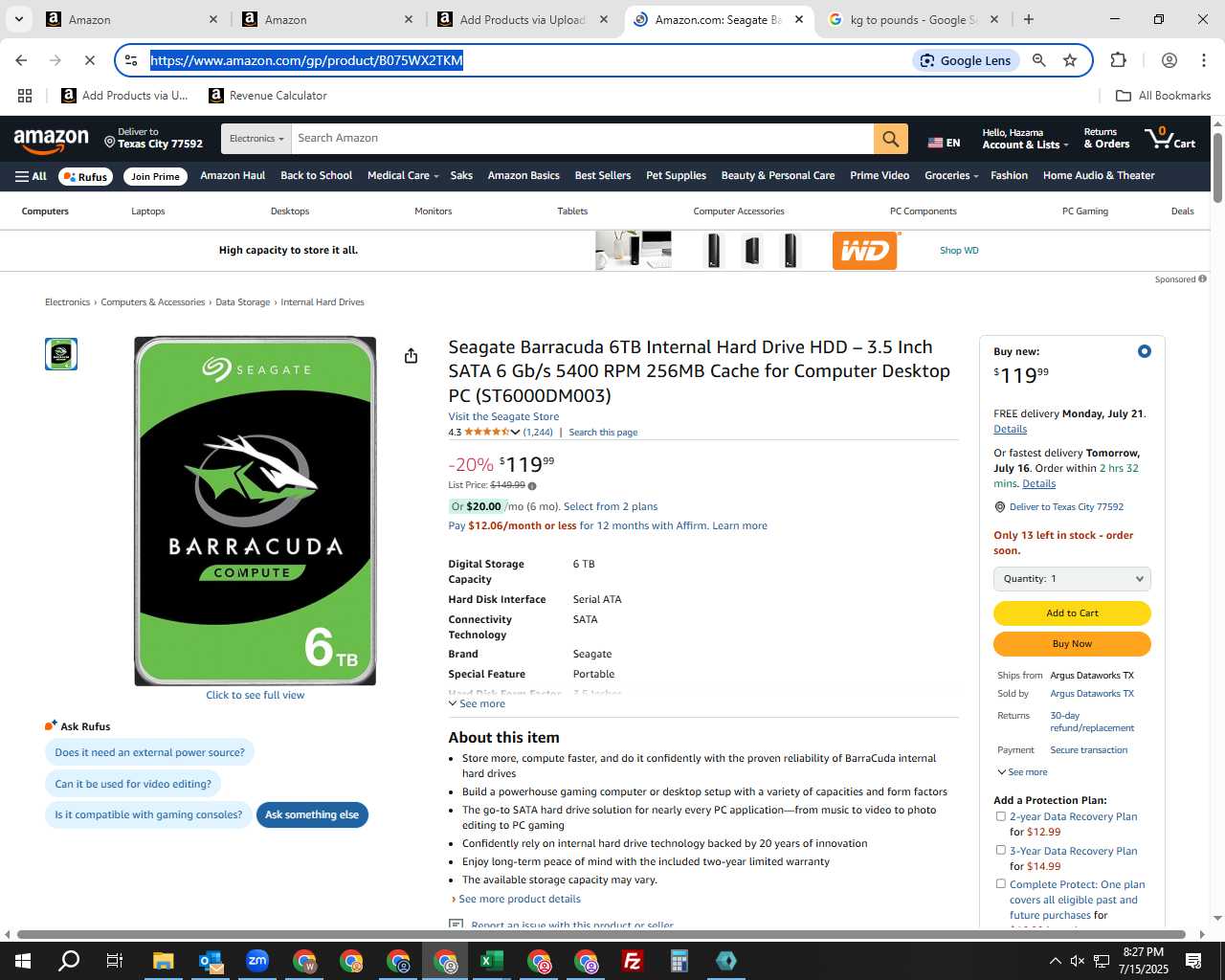Screen dimensions: 1225x980
Task: Click the orange search magnifier button
Action: tap(890, 139)
